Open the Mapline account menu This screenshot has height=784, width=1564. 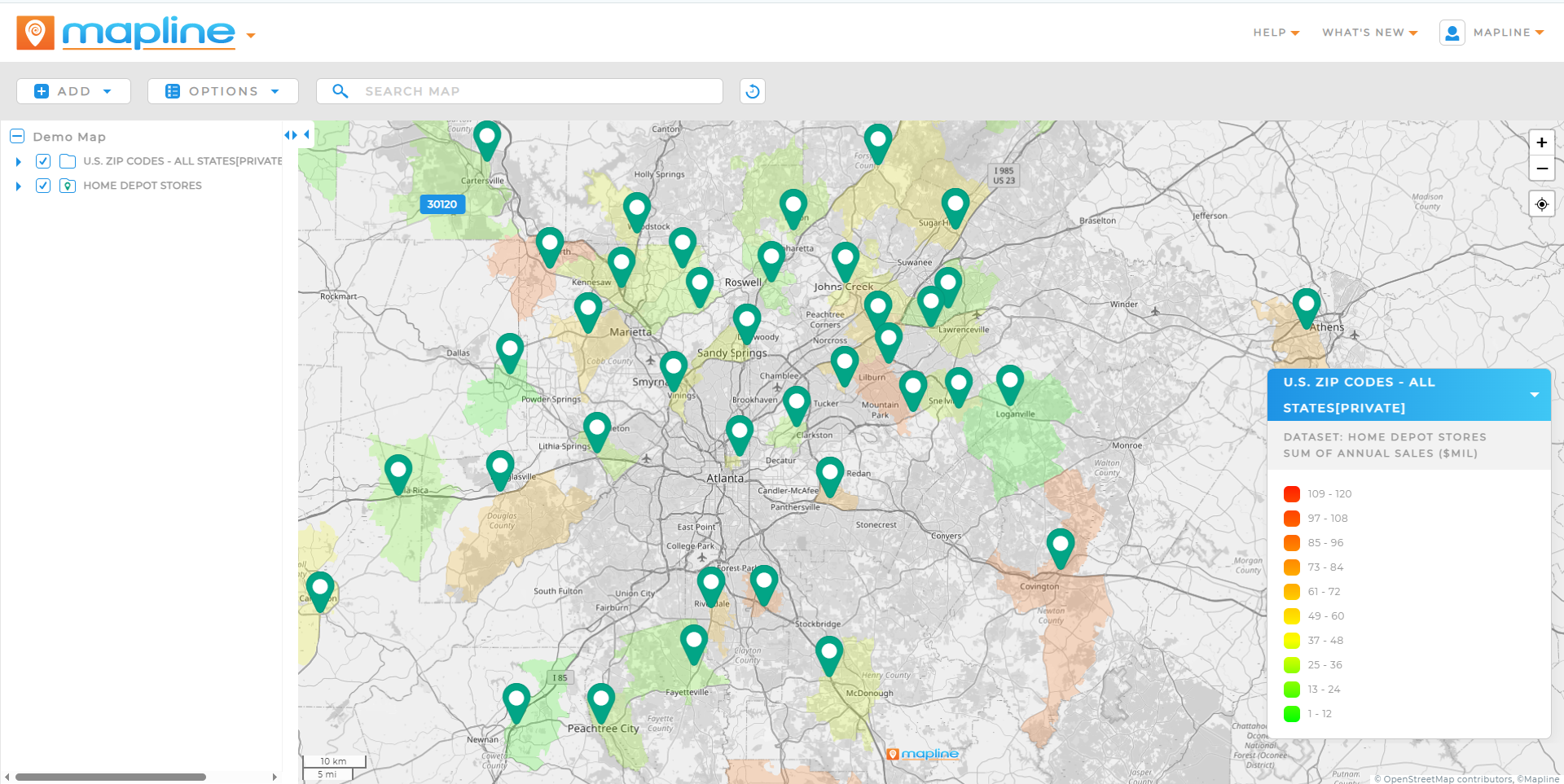(1509, 33)
